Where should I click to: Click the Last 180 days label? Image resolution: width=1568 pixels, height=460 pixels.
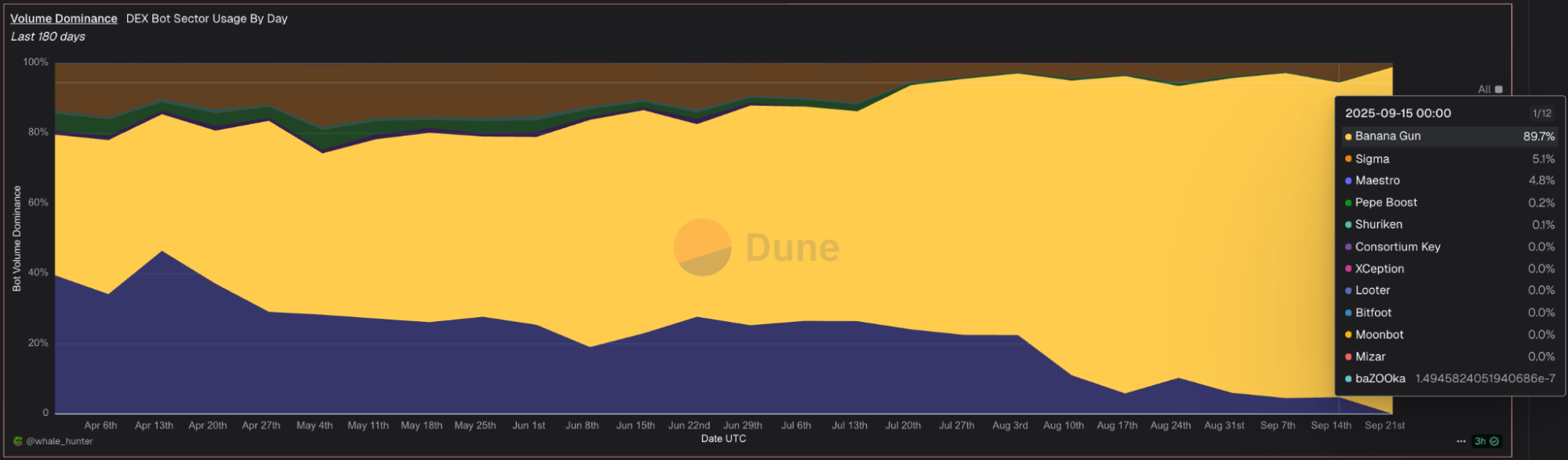point(48,37)
